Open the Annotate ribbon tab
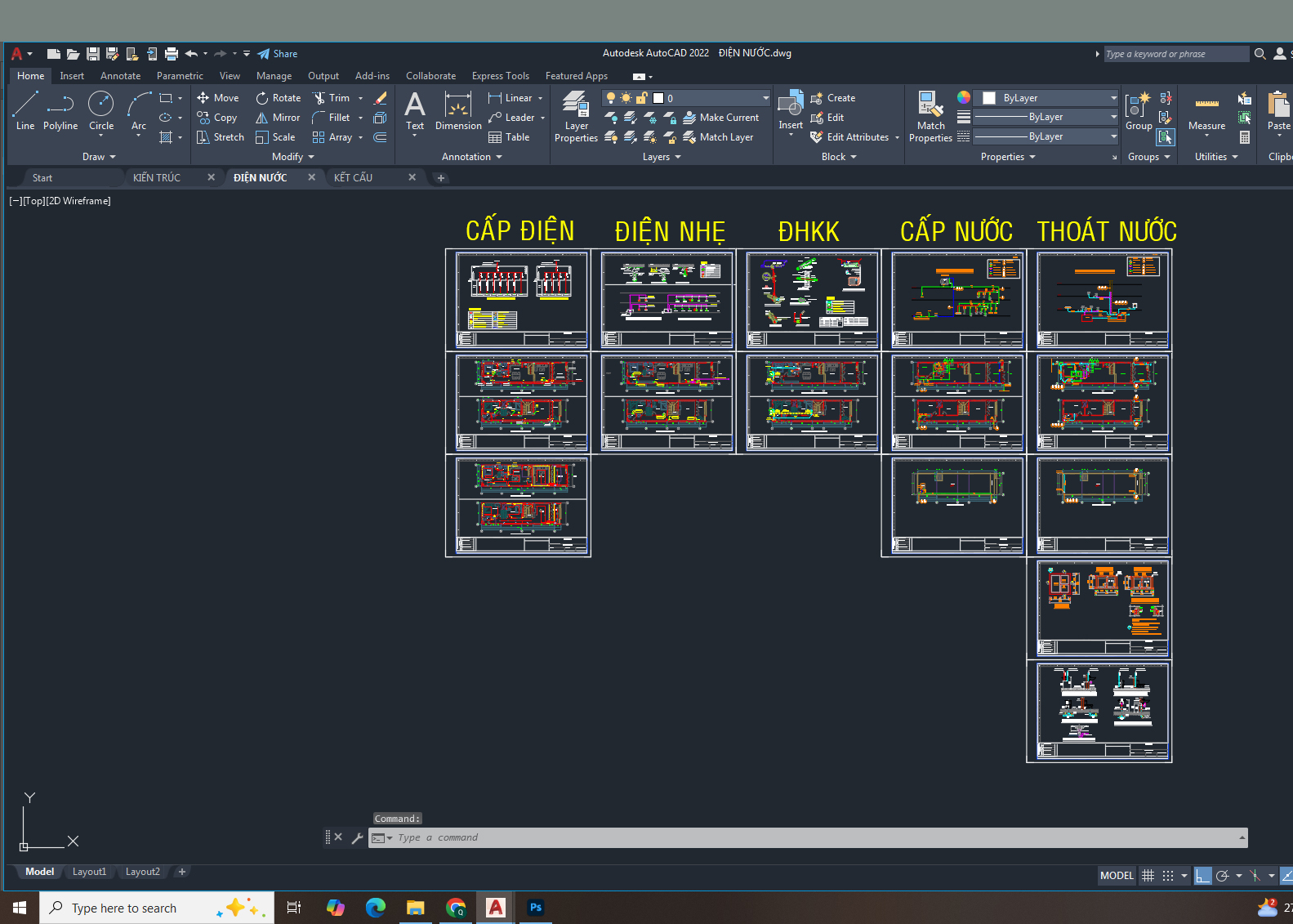The height and width of the screenshot is (924, 1293). [120, 76]
